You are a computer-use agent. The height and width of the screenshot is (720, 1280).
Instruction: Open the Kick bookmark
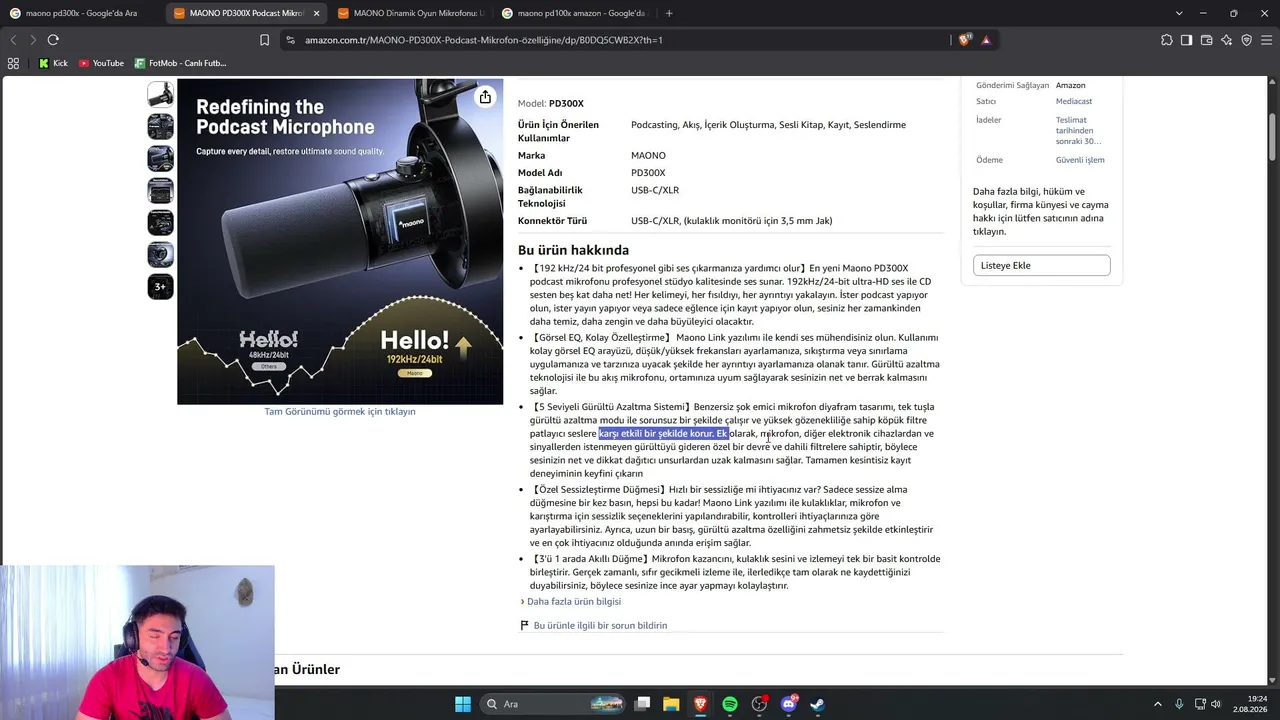(53, 63)
